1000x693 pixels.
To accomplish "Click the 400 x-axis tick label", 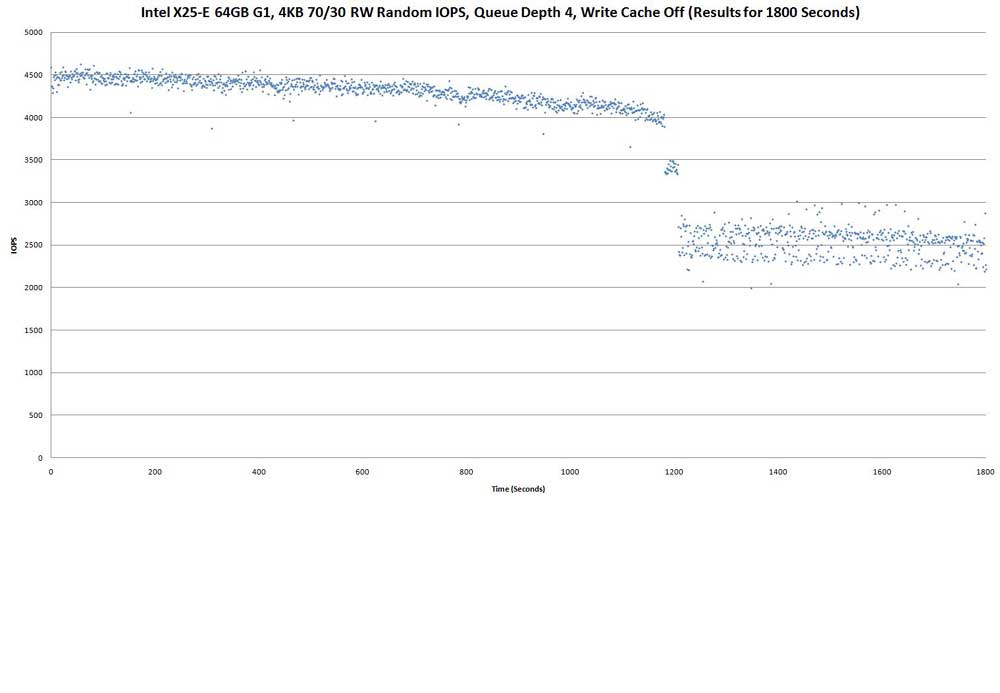I will click(258, 472).
